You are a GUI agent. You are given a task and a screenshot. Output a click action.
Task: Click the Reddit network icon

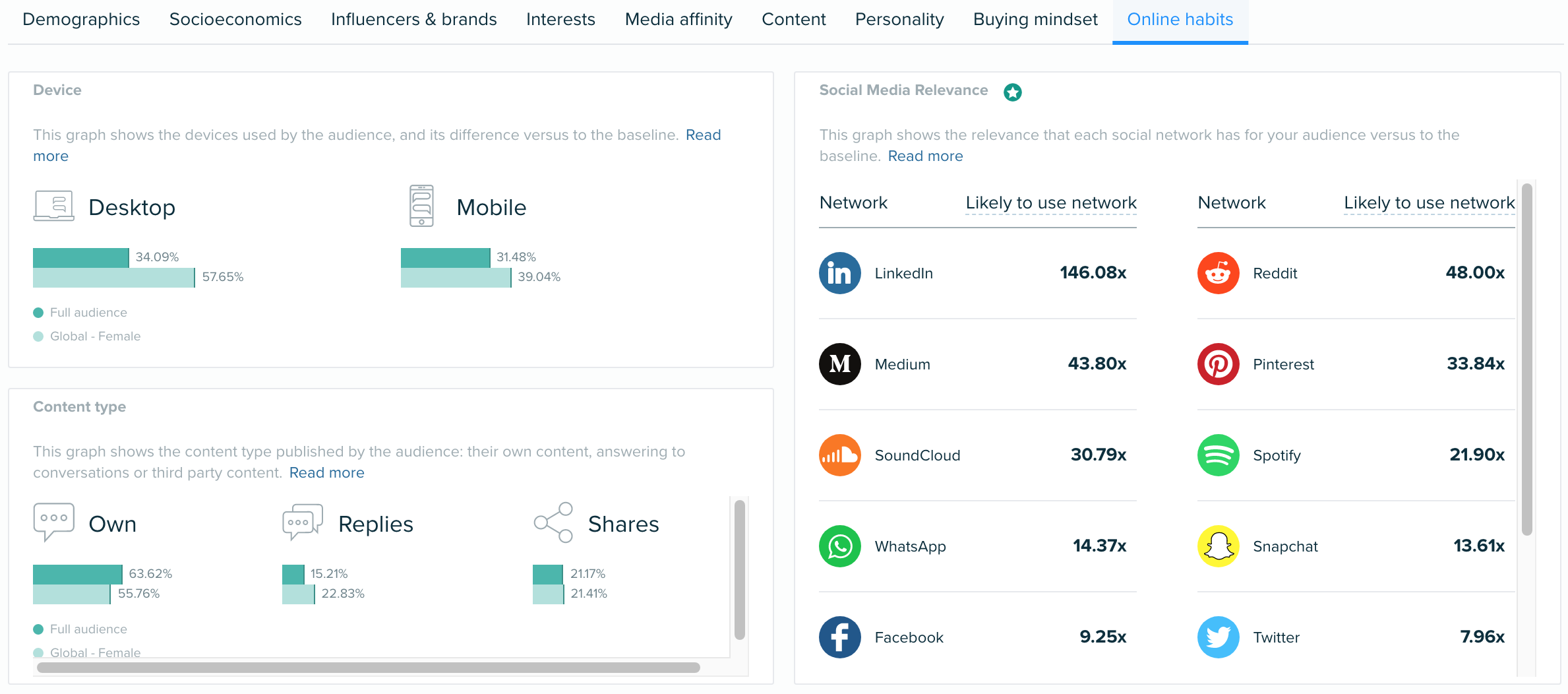pyautogui.click(x=1218, y=272)
